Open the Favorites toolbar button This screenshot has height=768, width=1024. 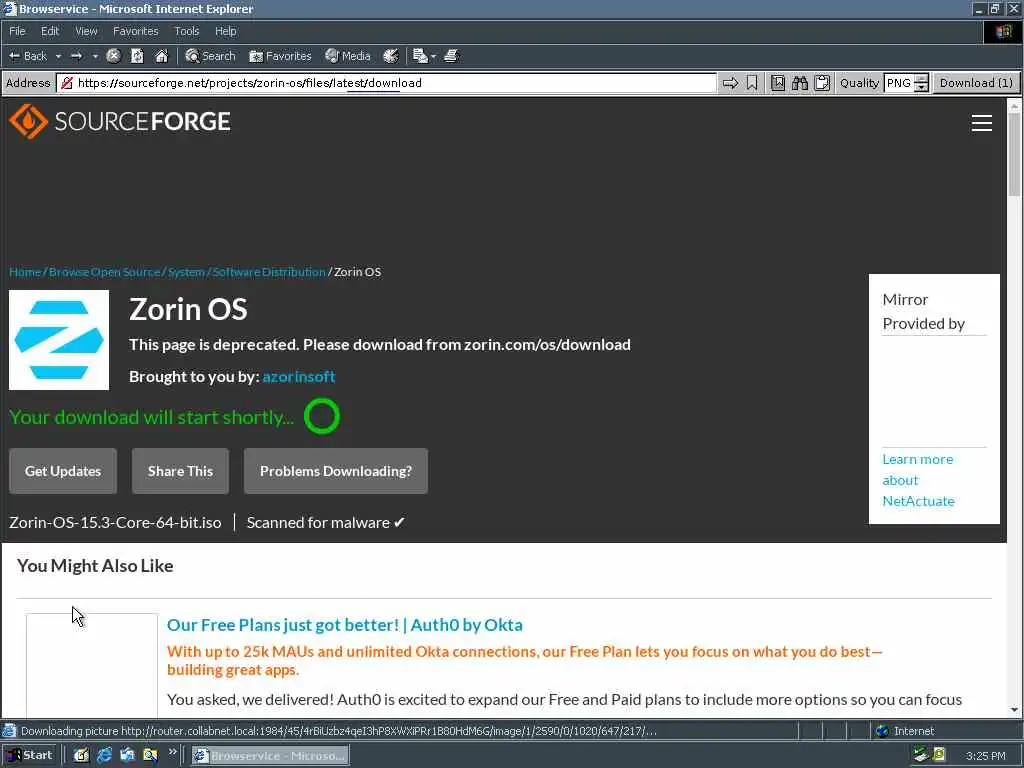coord(280,56)
